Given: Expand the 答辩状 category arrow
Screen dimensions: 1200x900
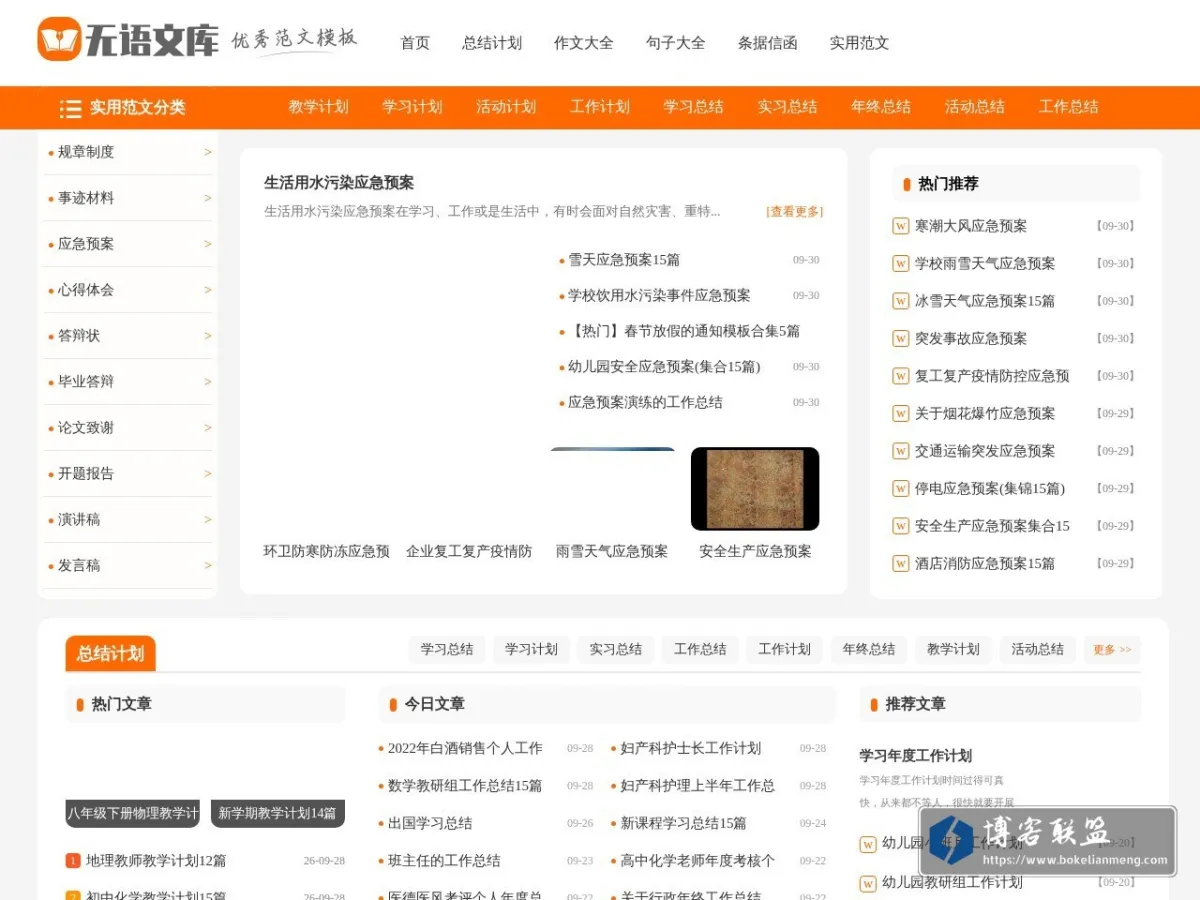Looking at the screenshot, I should pos(208,336).
